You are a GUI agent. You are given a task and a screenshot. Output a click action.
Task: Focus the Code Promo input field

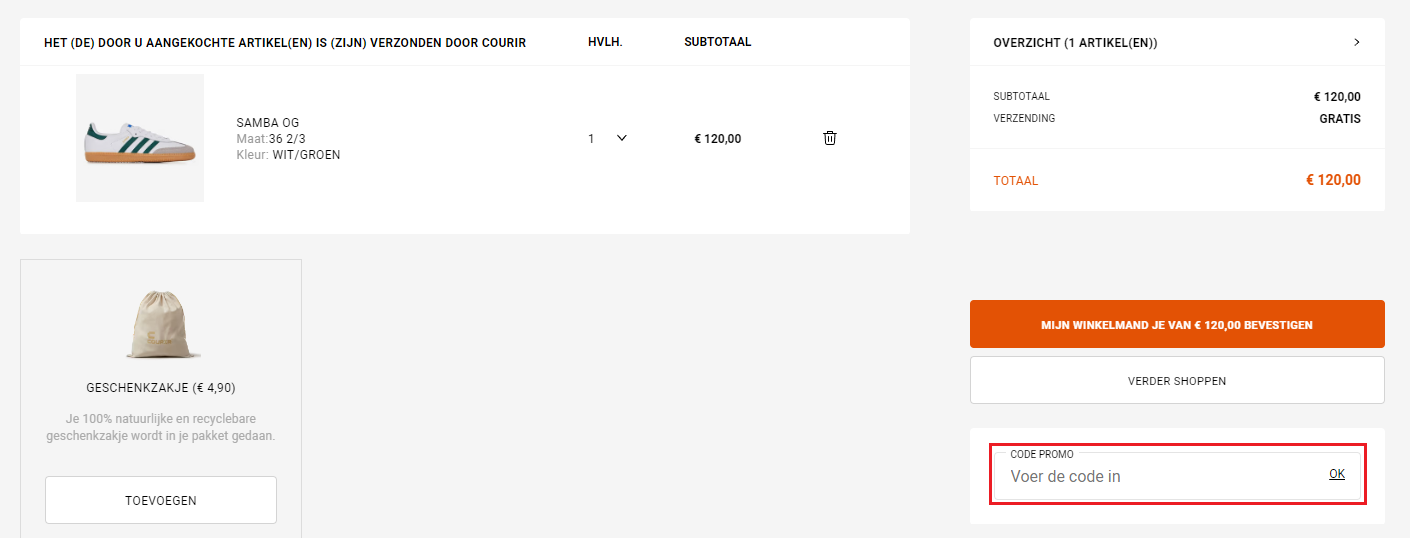[x=1150, y=477]
